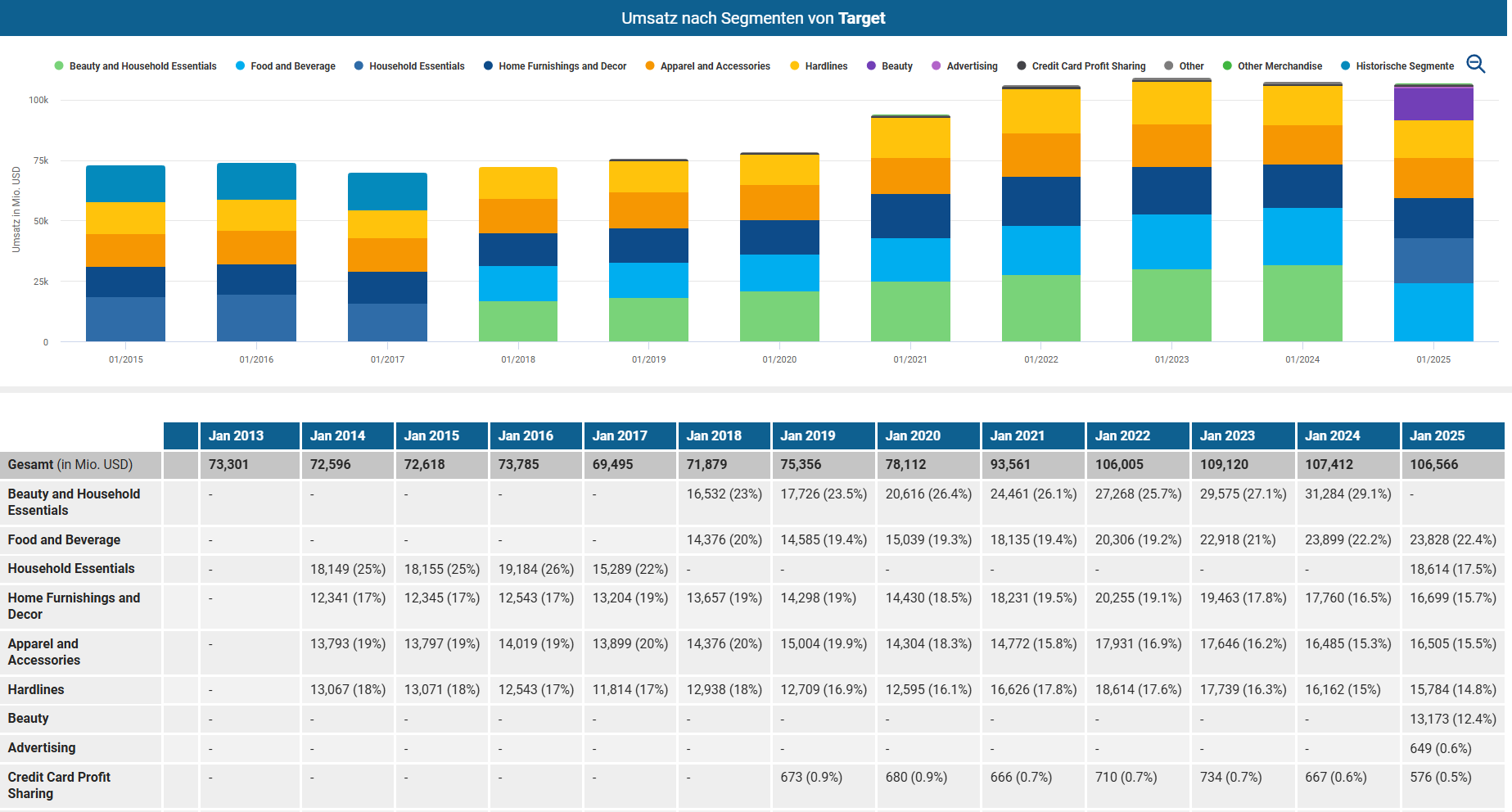The width and height of the screenshot is (1512, 812).
Task: Click the Hardlines yellow legend dot
Action: [x=795, y=66]
